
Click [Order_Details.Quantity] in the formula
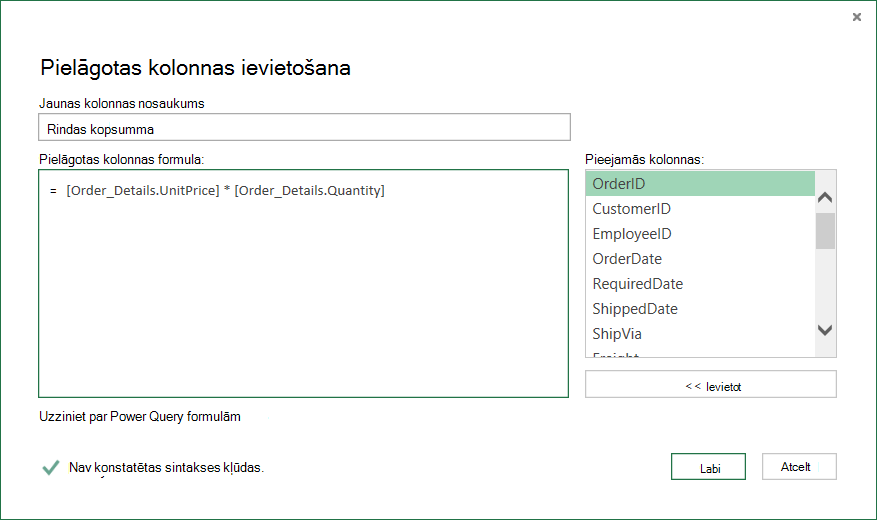point(309,191)
